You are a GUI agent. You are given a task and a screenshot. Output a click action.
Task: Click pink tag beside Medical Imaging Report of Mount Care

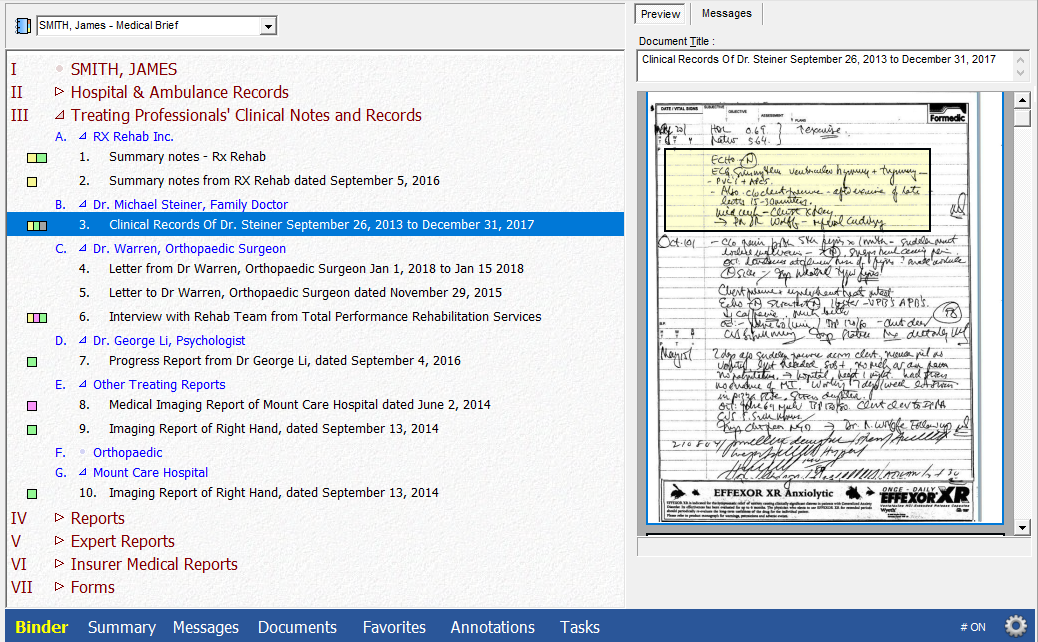[x=32, y=406]
